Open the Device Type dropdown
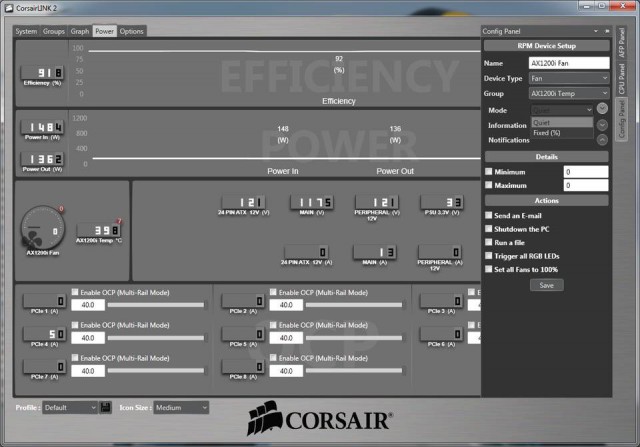Image resolution: width=640 pixels, height=447 pixels. click(x=569, y=78)
